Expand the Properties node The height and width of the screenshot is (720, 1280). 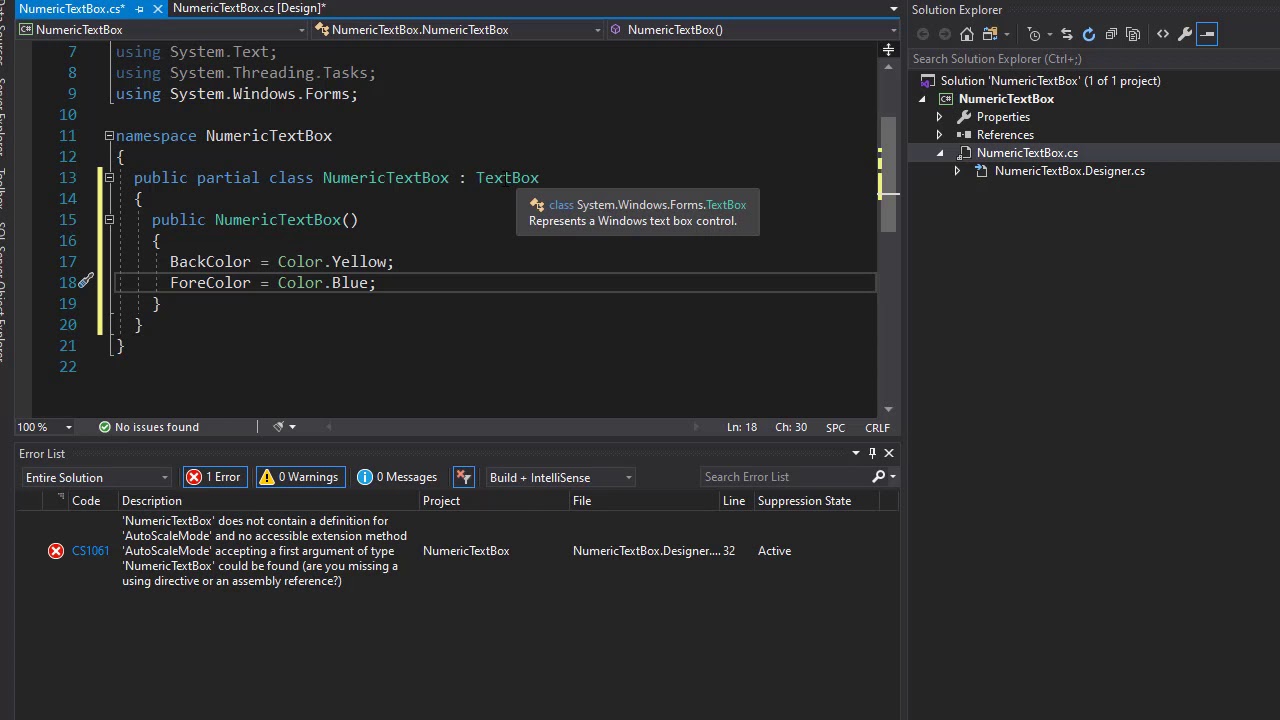click(939, 117)
